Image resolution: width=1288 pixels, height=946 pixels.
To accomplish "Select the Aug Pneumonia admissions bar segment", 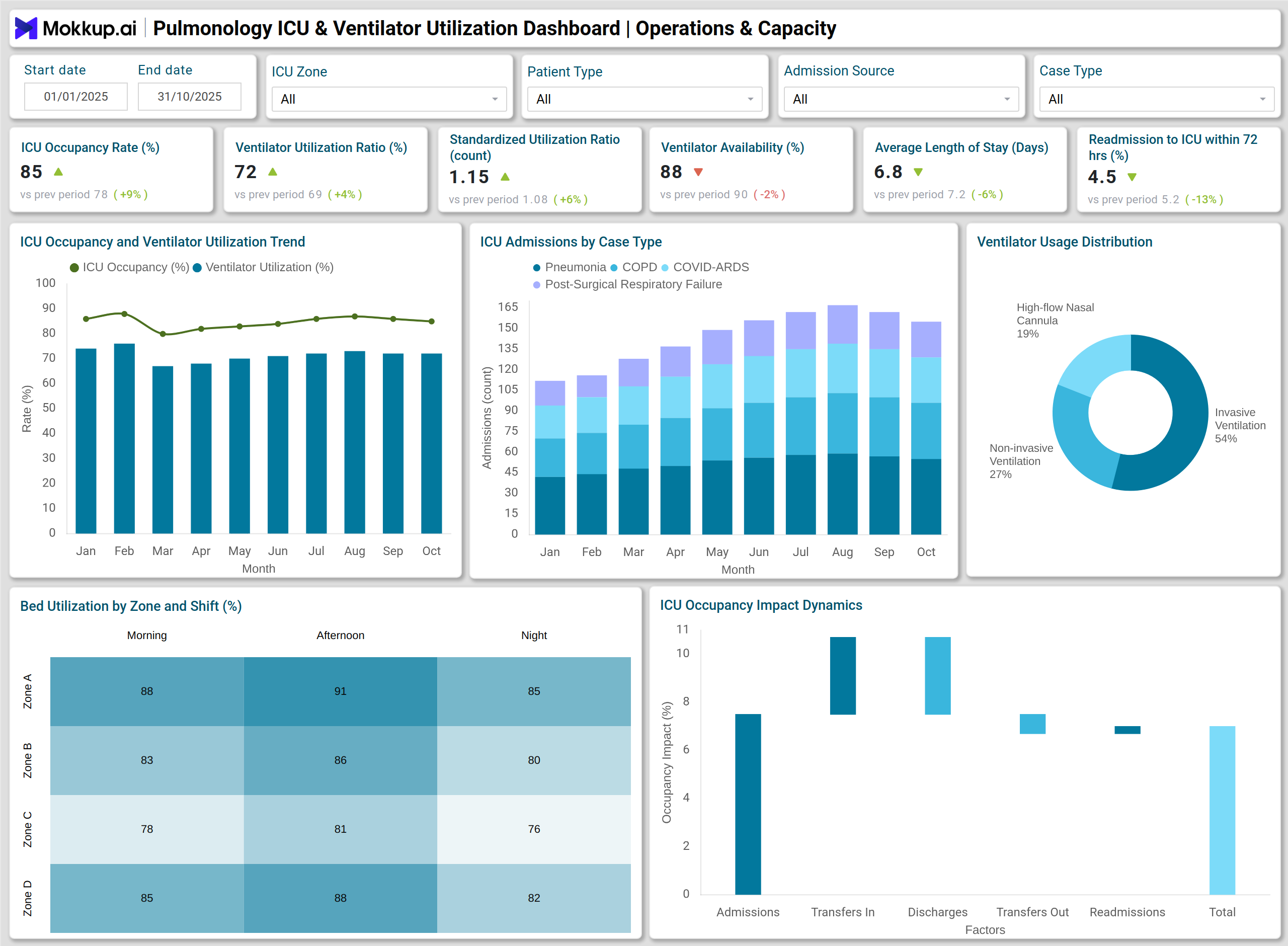I will click(x=842, y=494).
